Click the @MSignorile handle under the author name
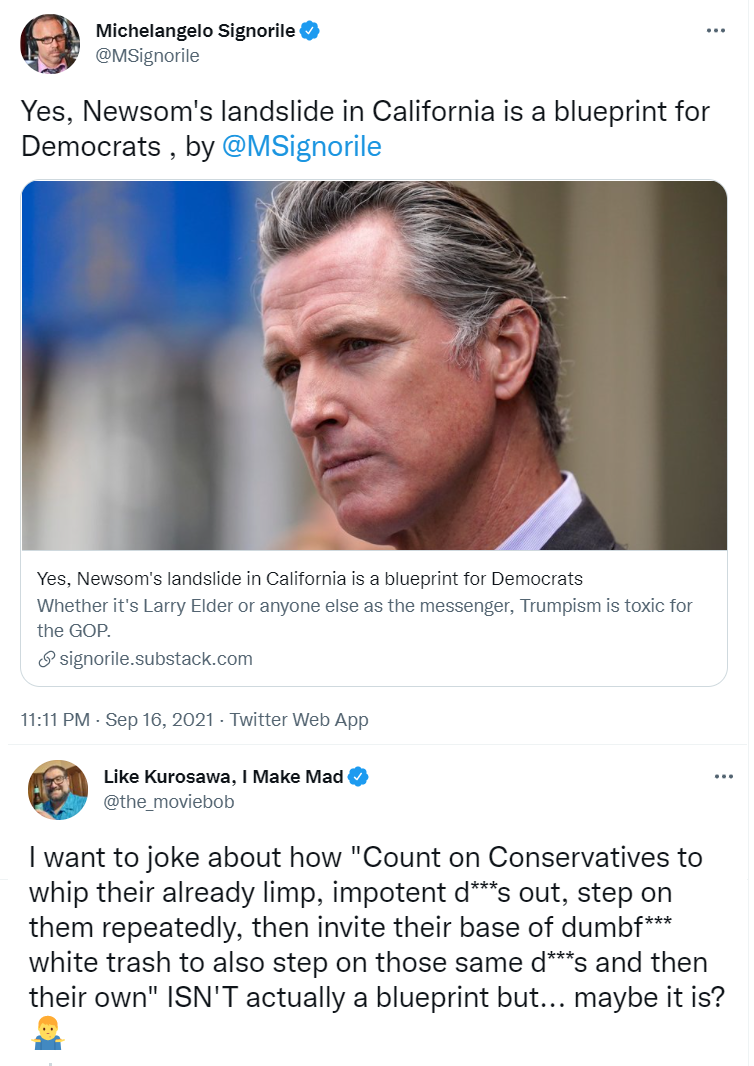This screenshot has width=754, height=1066. (147, 56)
